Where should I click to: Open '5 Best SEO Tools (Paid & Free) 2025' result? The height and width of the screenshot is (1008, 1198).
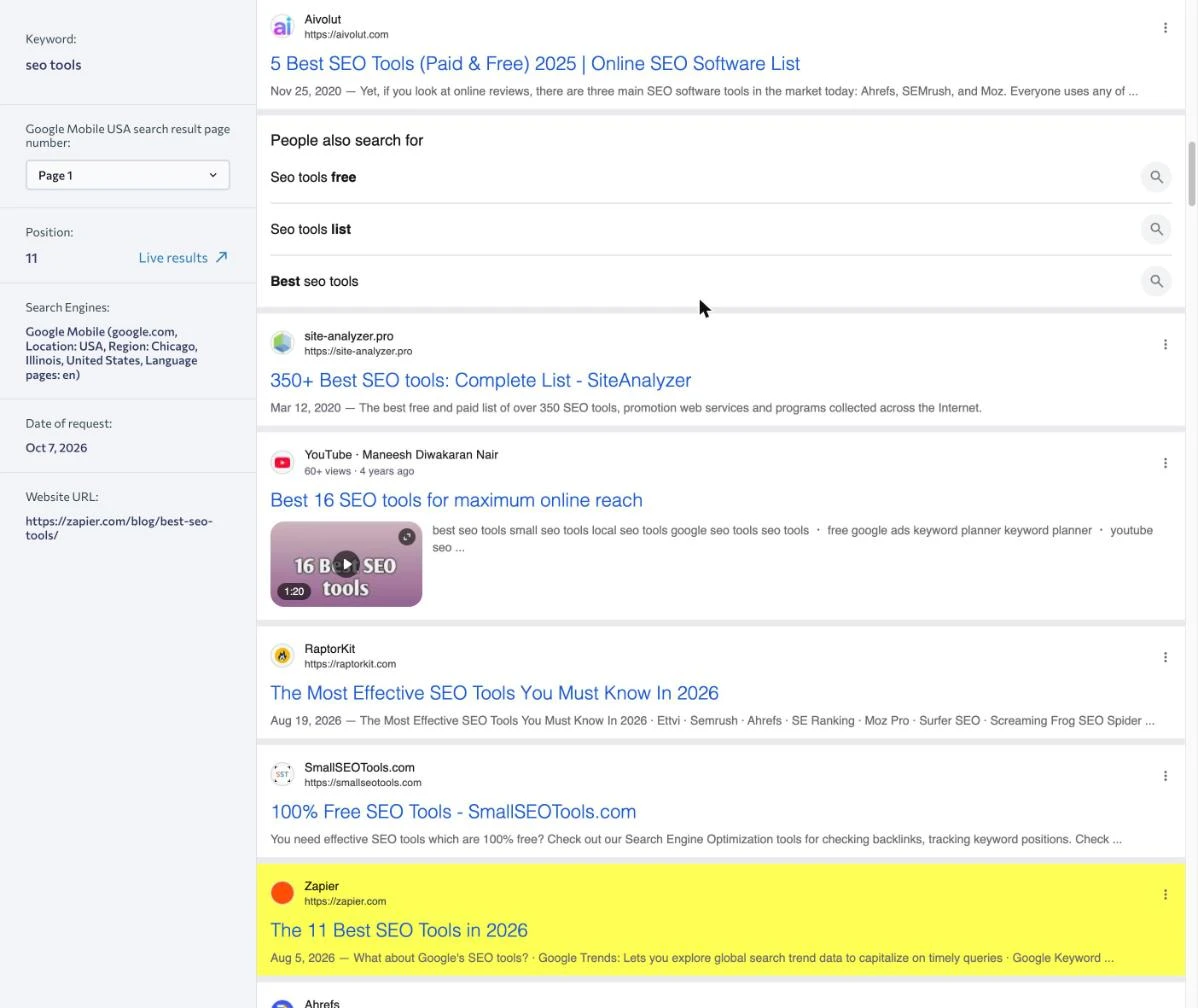[535, 63]
